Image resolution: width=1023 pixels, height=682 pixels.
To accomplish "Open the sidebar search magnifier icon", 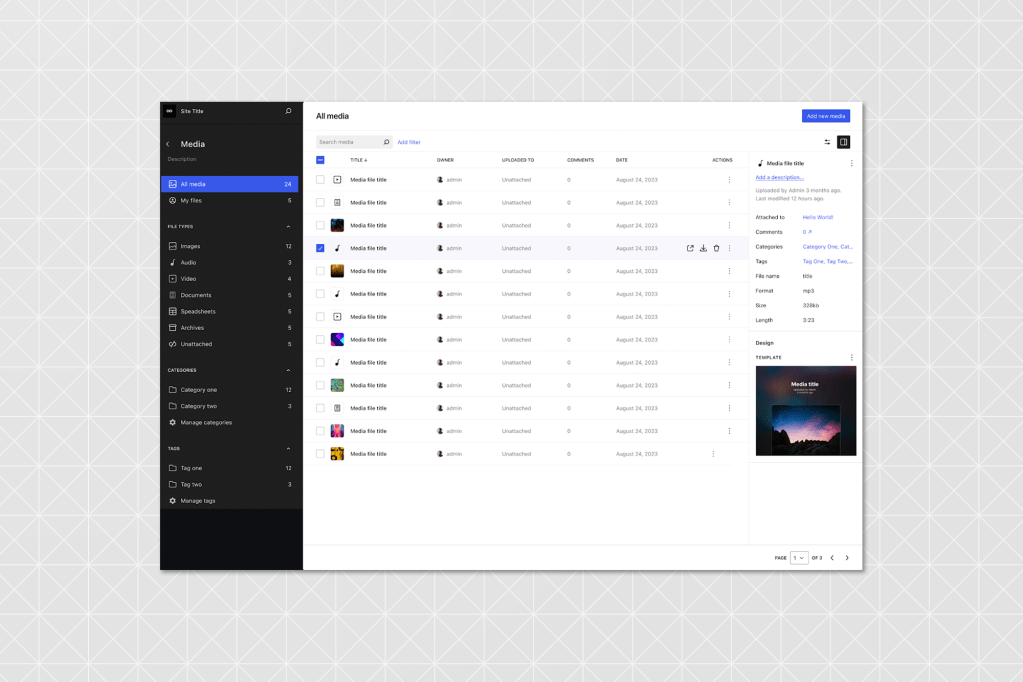I will click(x=288, y=111).
